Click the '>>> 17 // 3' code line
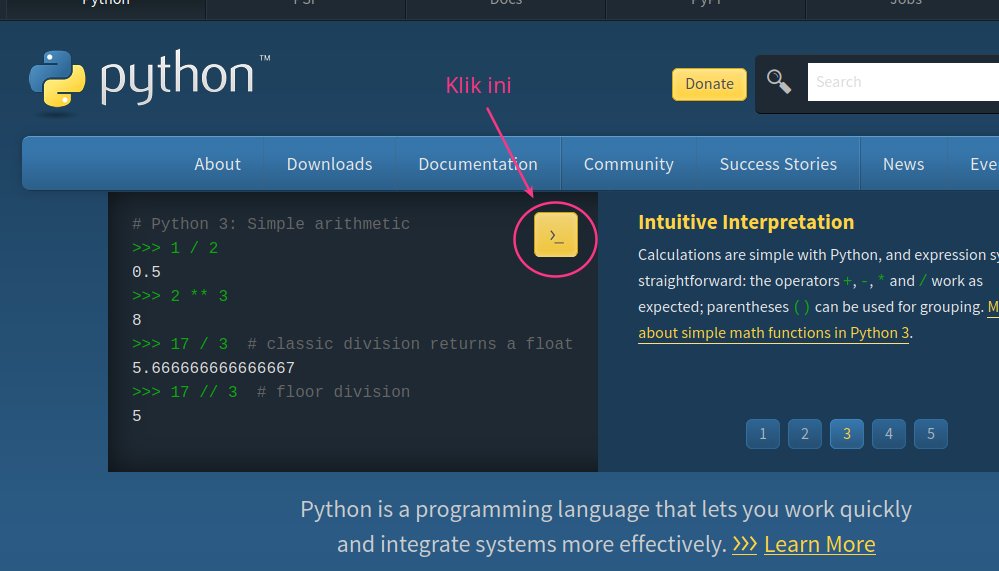The image size is (999, 571). coord(185,392)
